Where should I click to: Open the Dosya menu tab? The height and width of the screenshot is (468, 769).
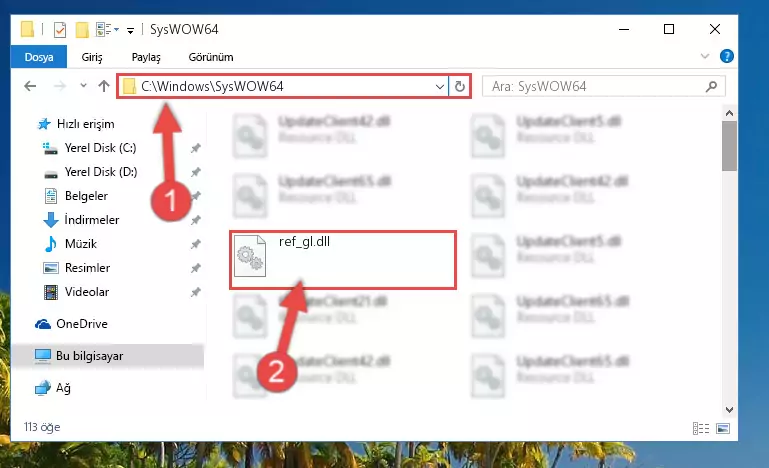(x=39, y=57)
